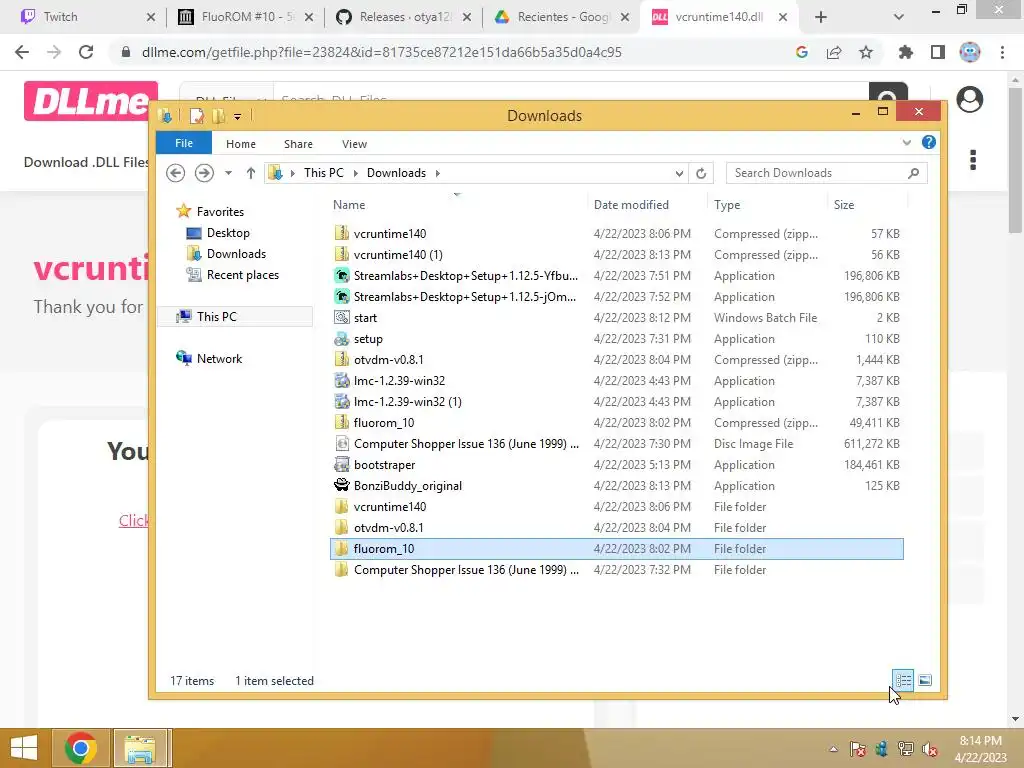1024x768 pixels.
Task: Click the Search Downloads field
Action: pyautogui.click(x=825, y=173)
